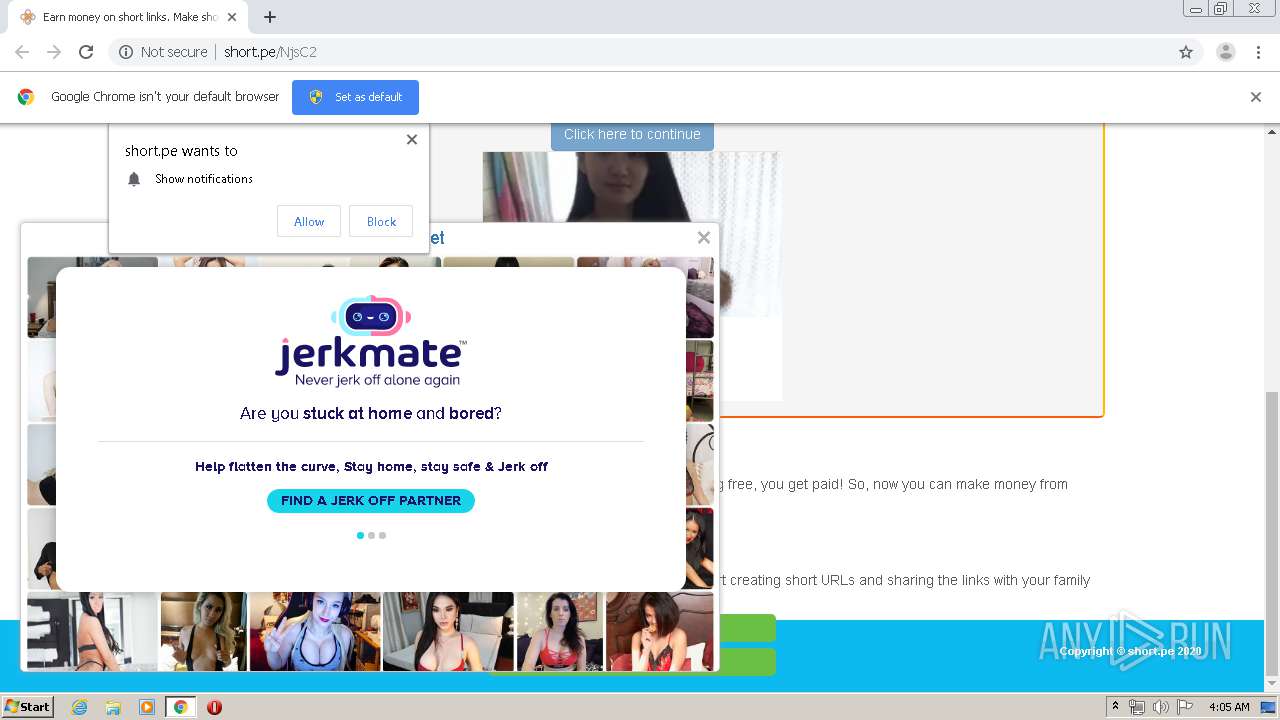Click the short.pe wants to heading
The image size is (1280, 720).
click(181, 151)
